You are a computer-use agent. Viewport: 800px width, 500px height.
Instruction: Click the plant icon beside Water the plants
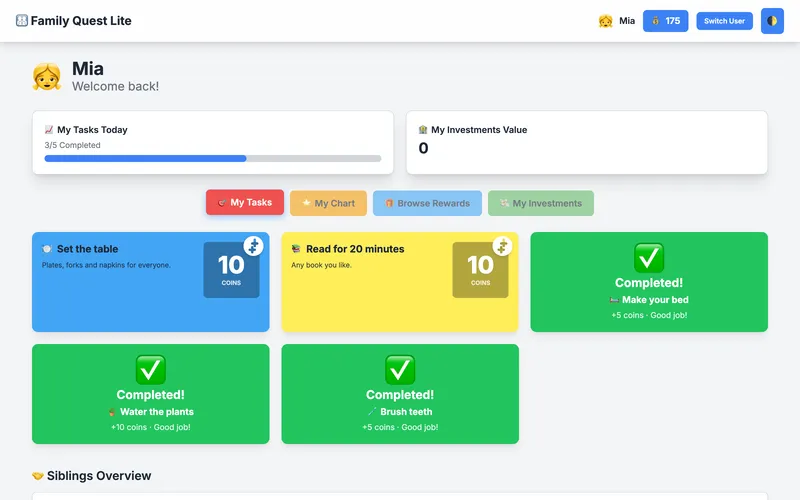pyautogui.click(x=112, y=412)
